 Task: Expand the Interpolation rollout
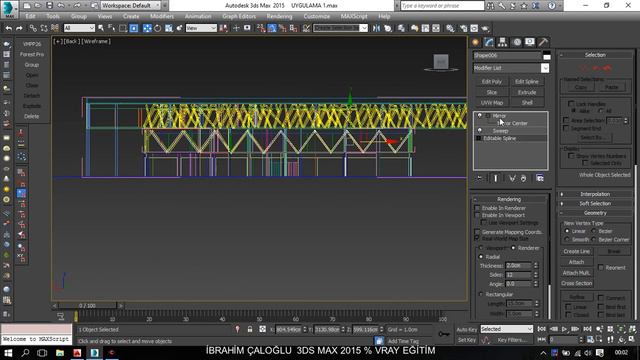pos(595,194)
